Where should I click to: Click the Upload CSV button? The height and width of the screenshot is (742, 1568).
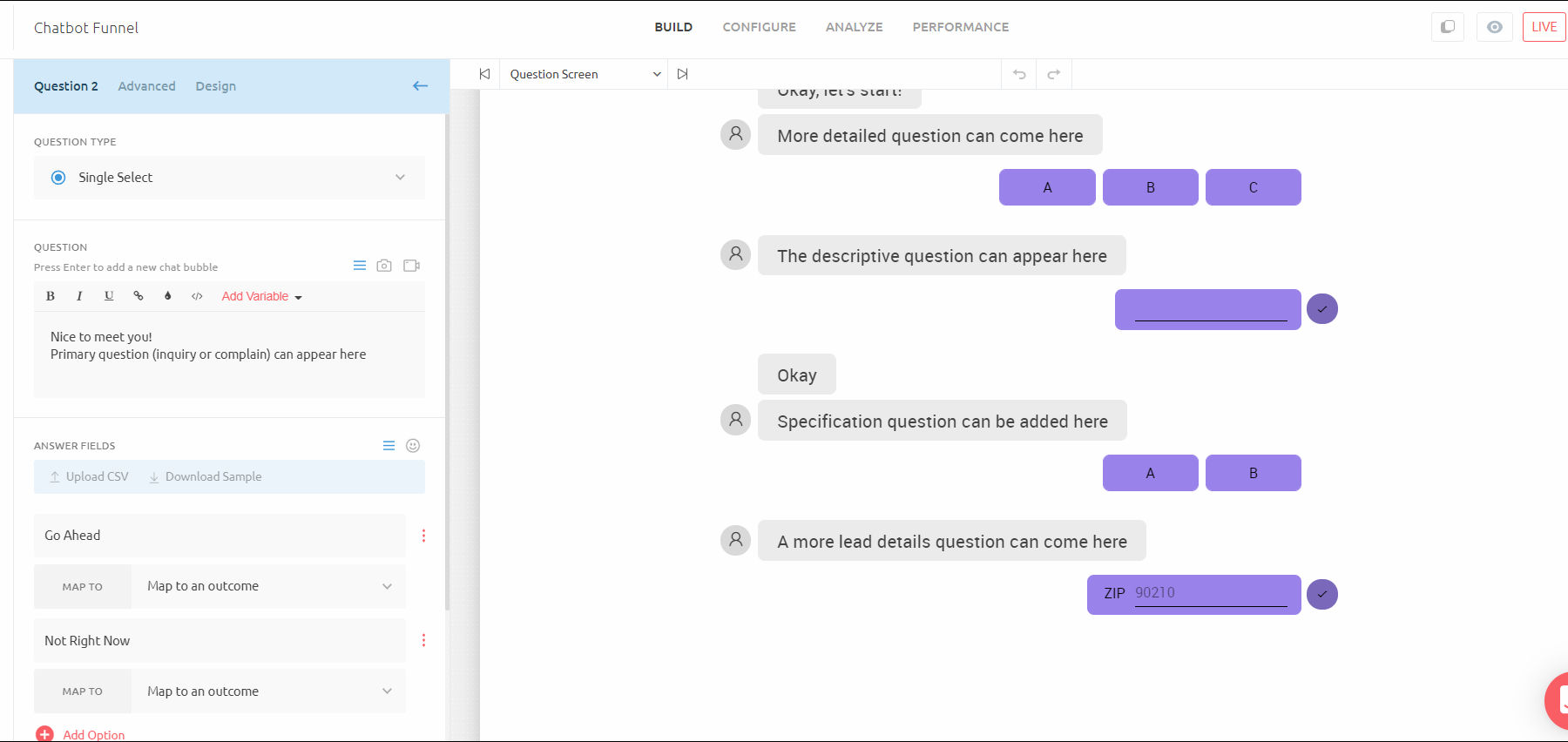point(89,476)
